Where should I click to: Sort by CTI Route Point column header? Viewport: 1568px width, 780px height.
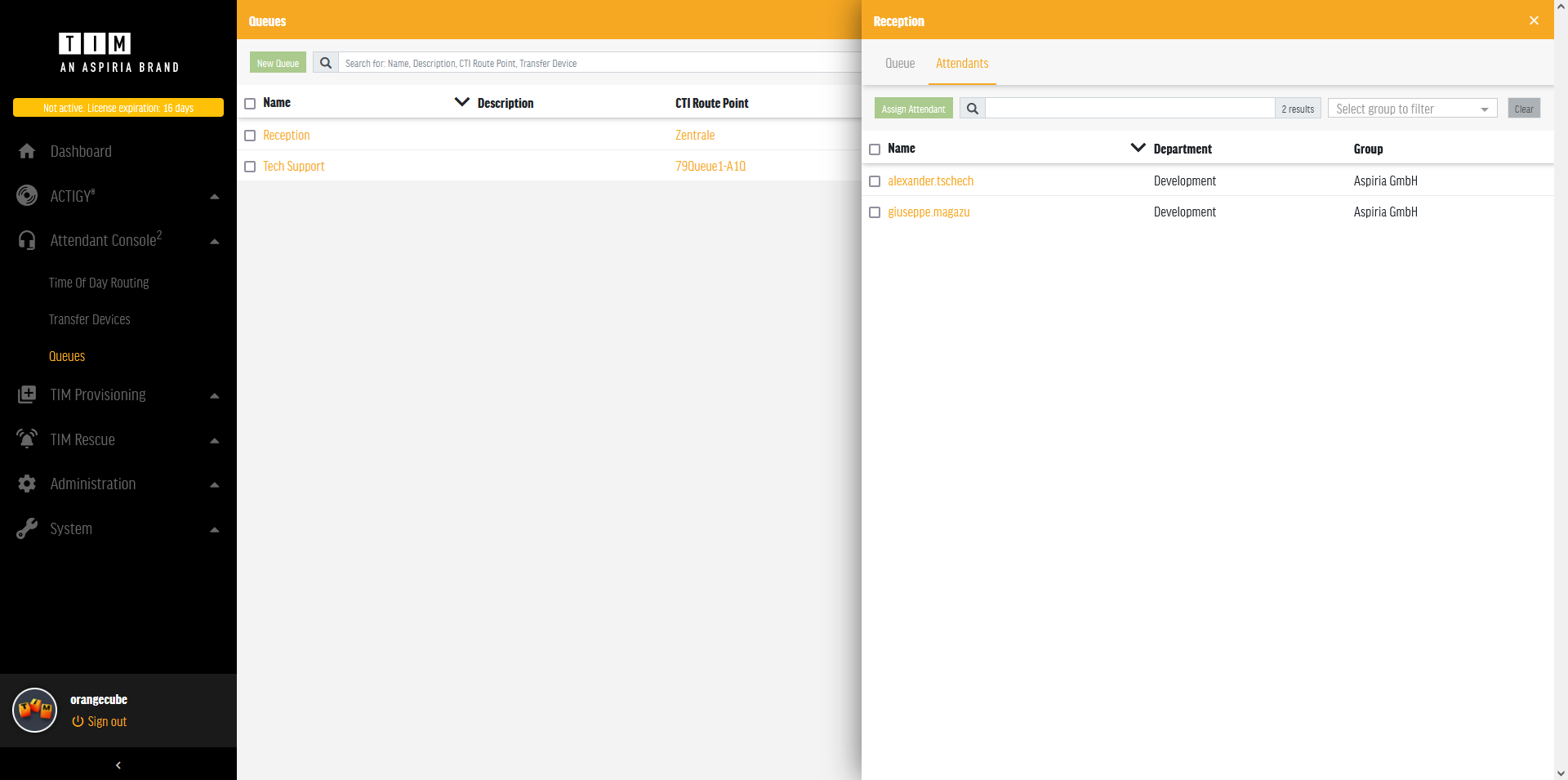coord(712,103)
